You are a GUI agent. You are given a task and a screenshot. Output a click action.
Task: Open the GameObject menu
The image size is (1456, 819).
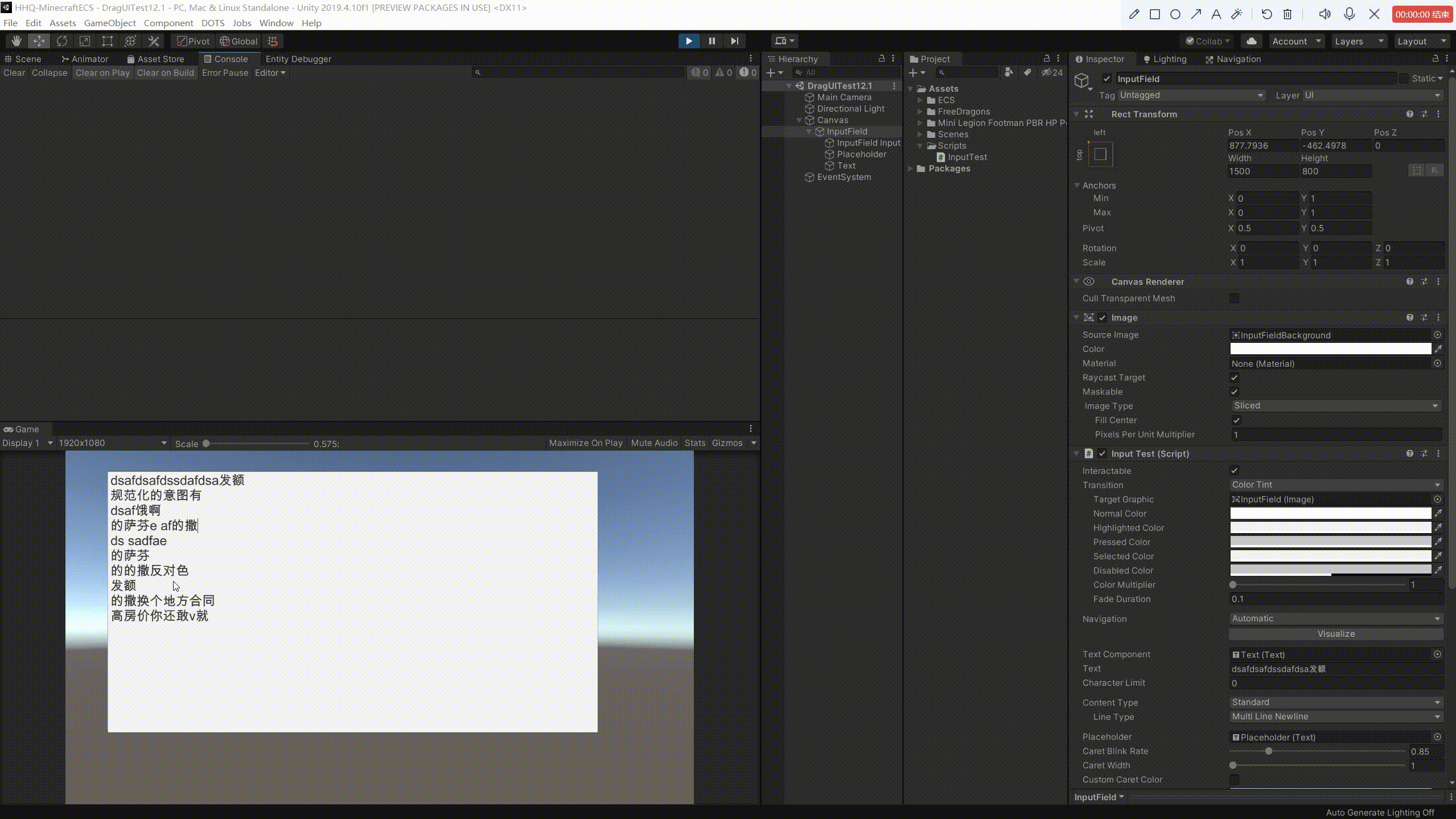tap(110, 23)
